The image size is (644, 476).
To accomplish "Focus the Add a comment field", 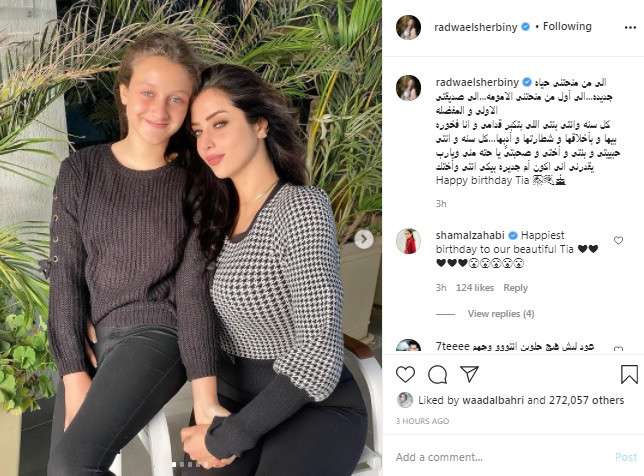I will (501, 457).
